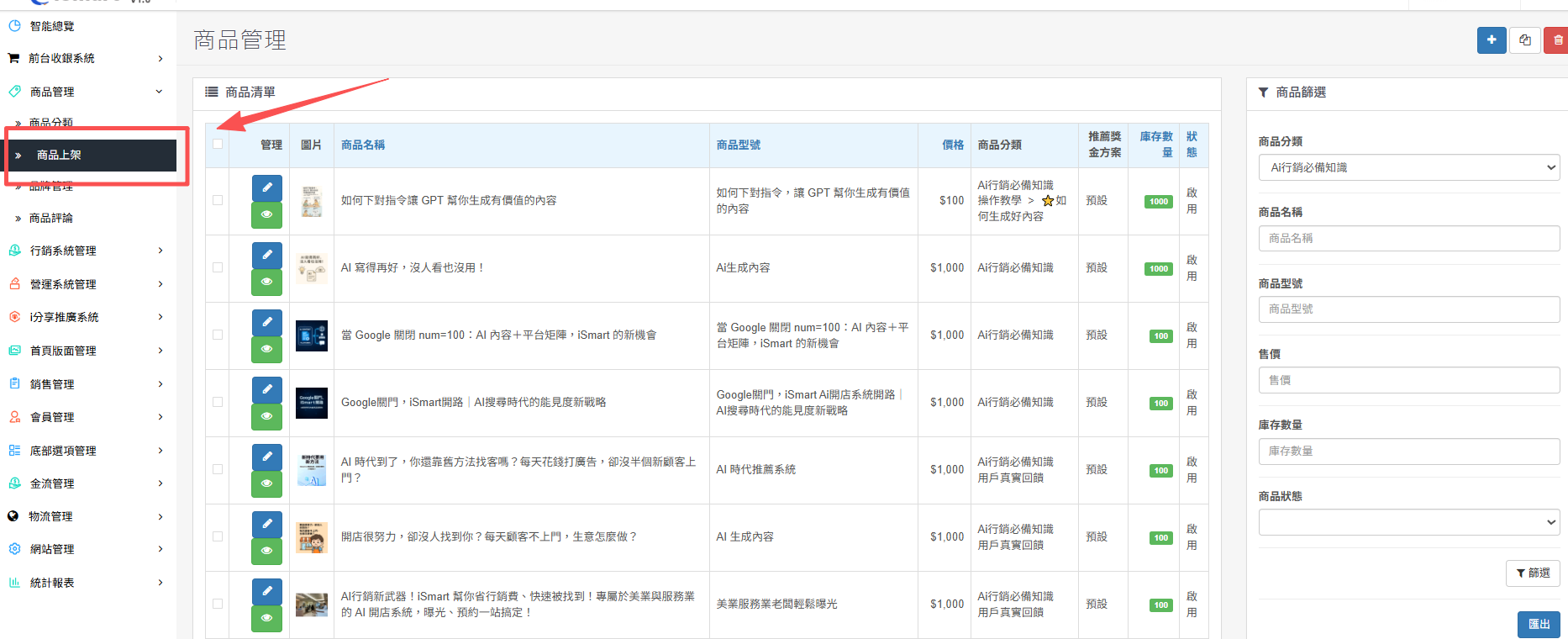Image resolution: width=1568 pixels, height=639 pixels.
Task: Click the green 1000 stock badge in first row
Action: click(x=1158, y=202)
